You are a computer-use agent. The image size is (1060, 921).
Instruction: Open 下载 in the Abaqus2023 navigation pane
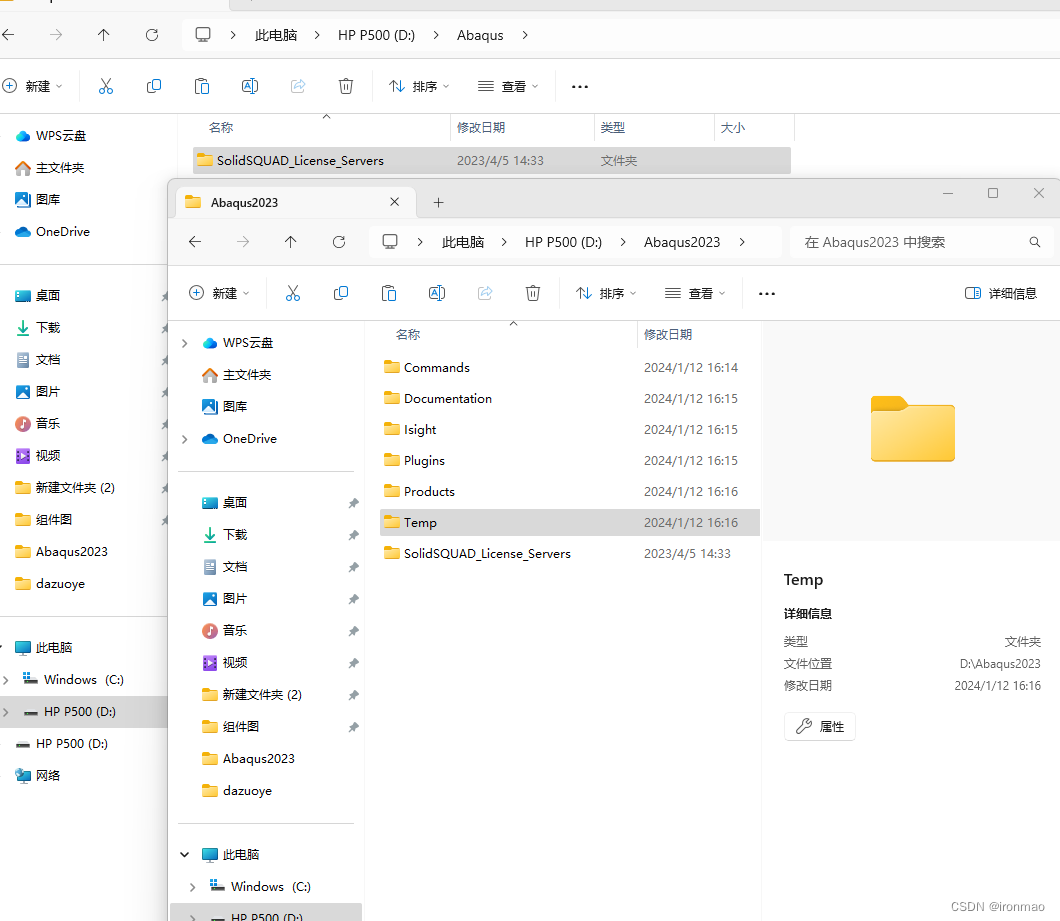point(235,535)
